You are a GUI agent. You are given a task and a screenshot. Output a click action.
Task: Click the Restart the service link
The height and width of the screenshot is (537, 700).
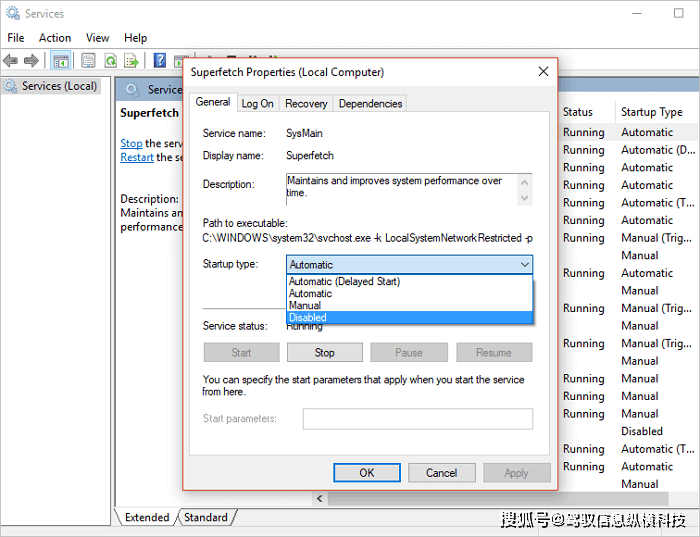(x=137, y=158)
